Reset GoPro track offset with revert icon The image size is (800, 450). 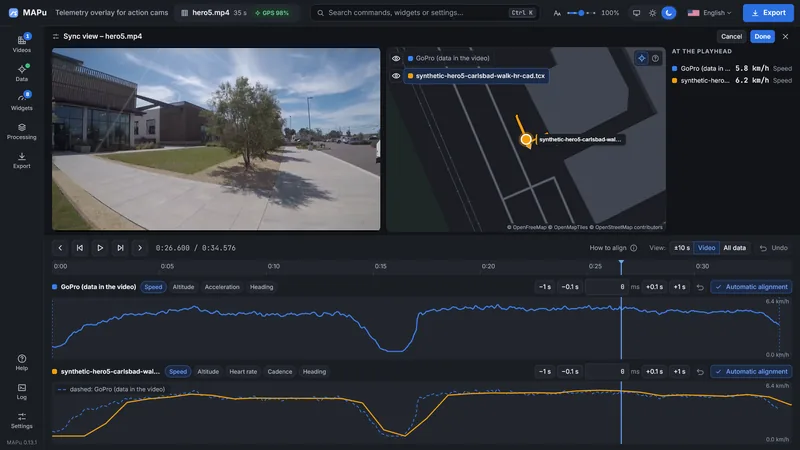700,287
